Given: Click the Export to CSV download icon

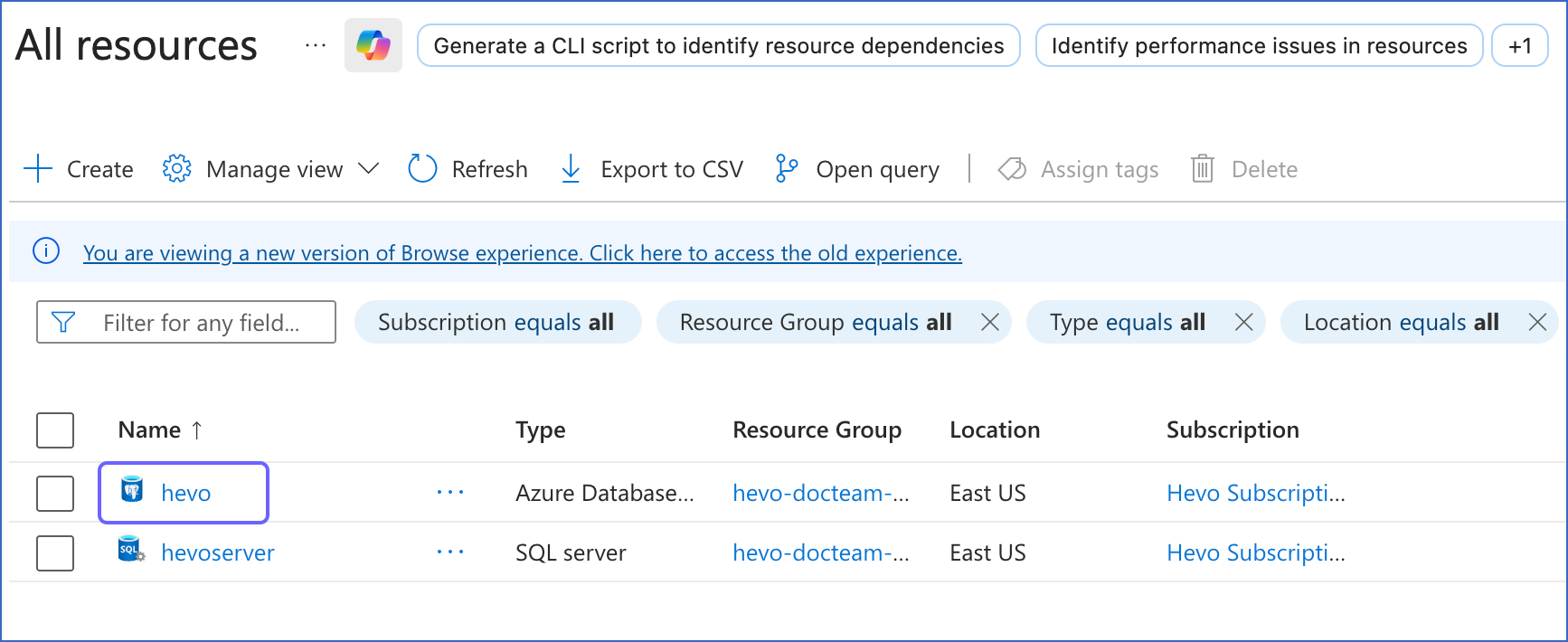Looking at the screenshot, I should coord(571,168).
